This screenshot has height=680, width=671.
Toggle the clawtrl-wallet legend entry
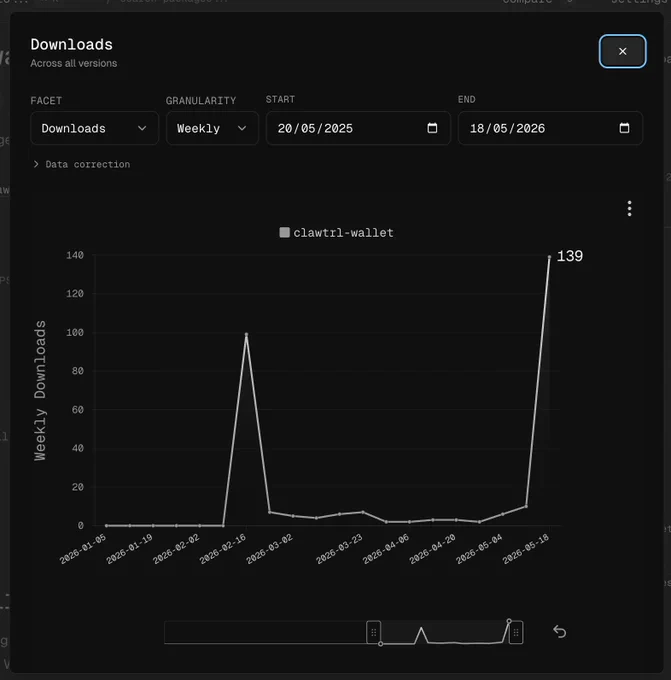pos(337,233)
